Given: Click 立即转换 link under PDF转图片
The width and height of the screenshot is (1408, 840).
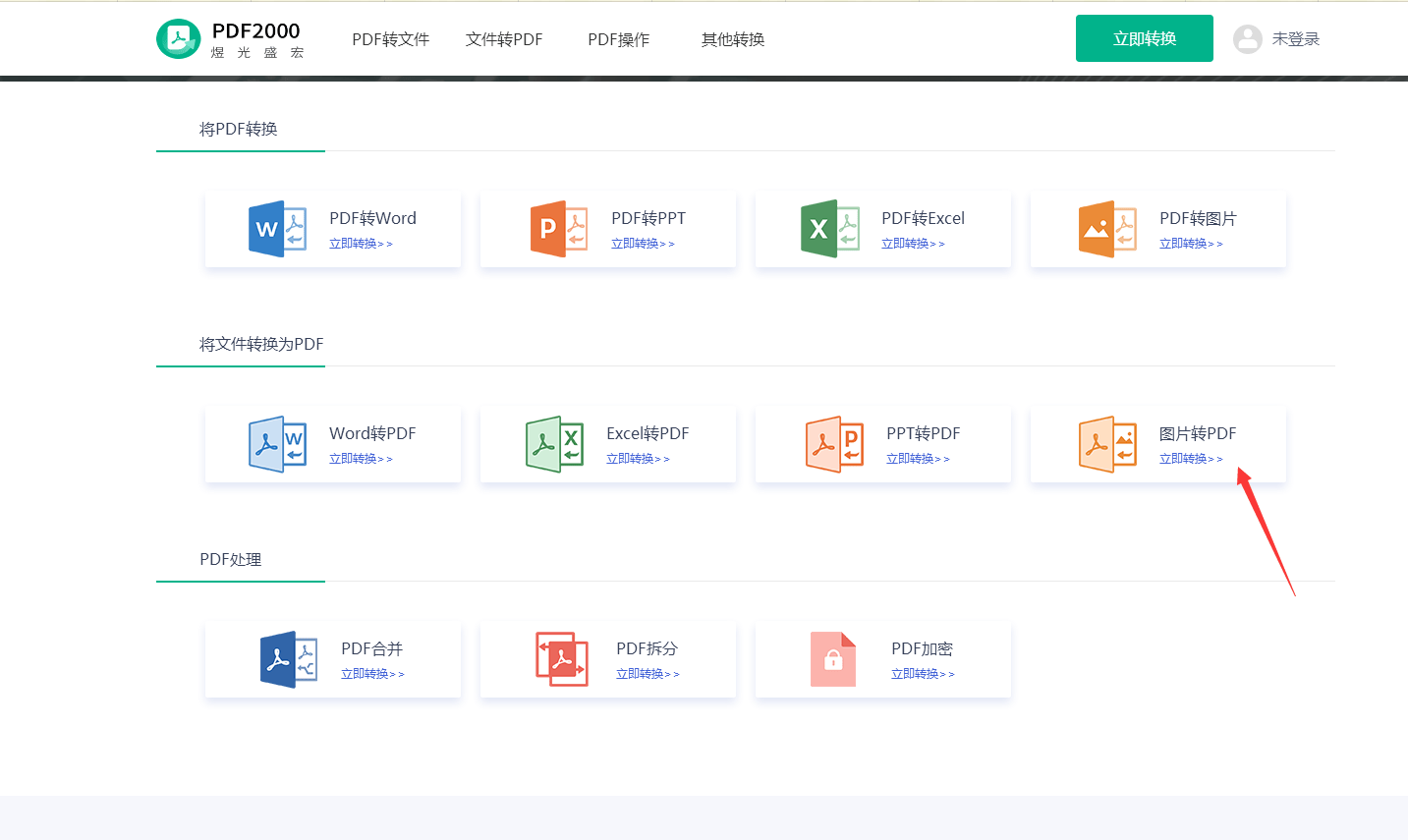Looking at the screenshot, I should click(1191, 244).
